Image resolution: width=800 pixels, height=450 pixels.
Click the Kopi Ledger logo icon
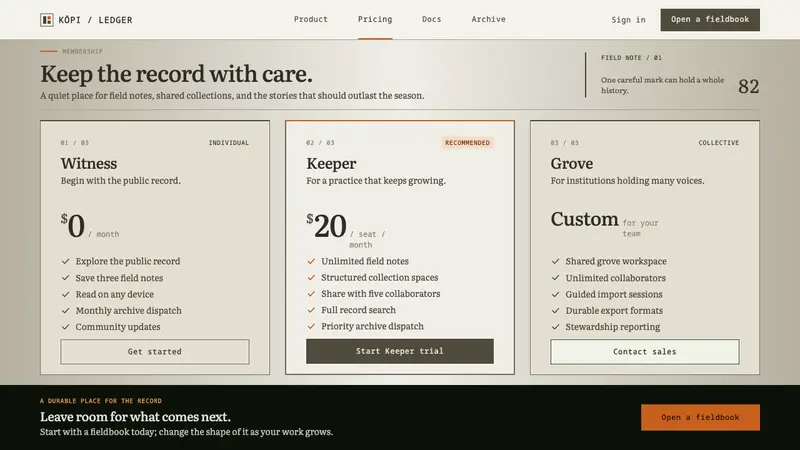(47, 20)
